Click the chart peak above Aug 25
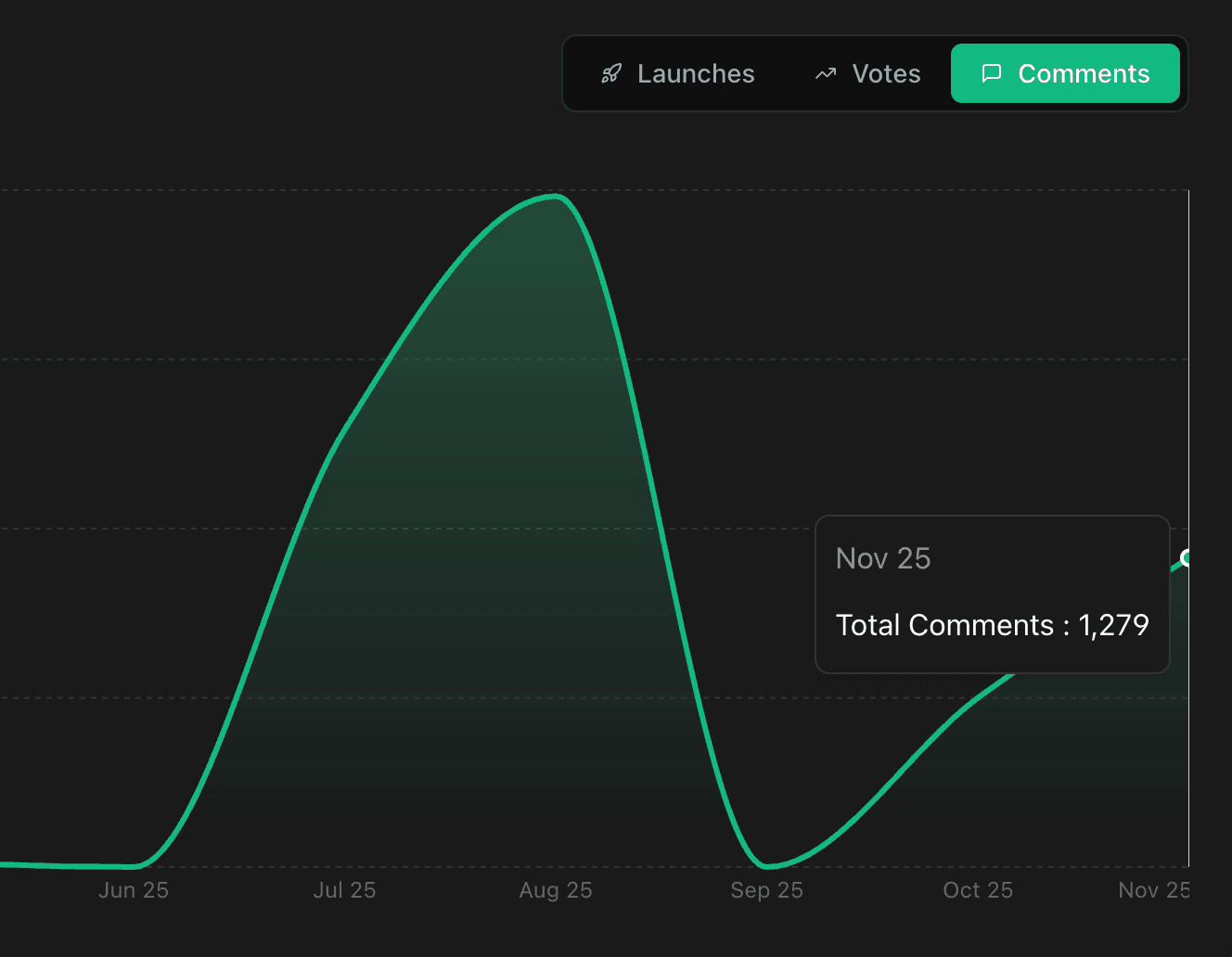1232x957 pixels. (x=555, y=196)
